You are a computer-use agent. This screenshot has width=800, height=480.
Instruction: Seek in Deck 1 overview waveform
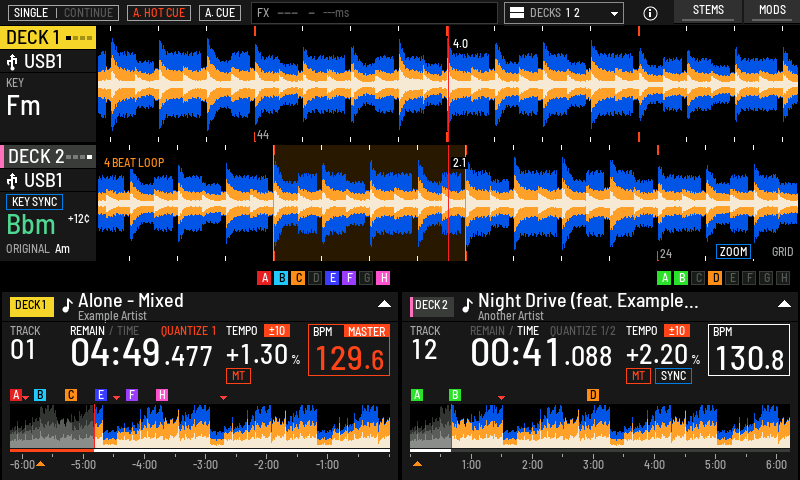pos(200,426)
